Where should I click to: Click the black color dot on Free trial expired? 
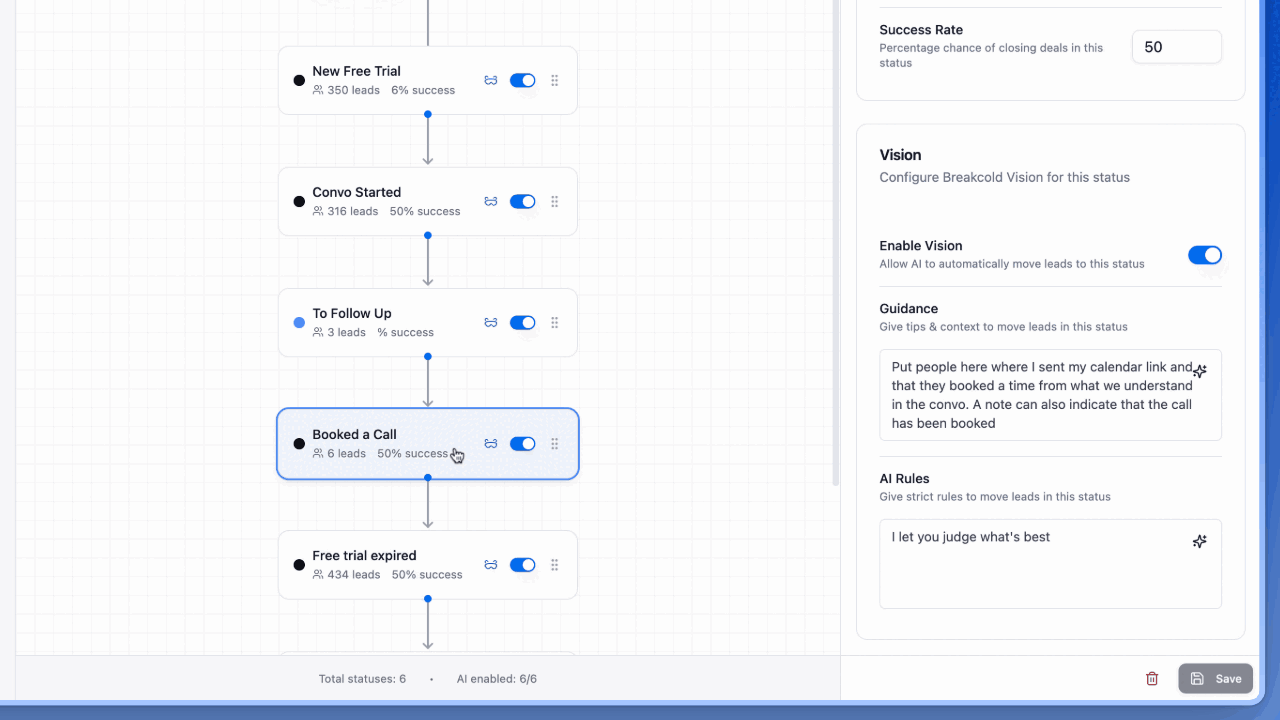(299, 565)
